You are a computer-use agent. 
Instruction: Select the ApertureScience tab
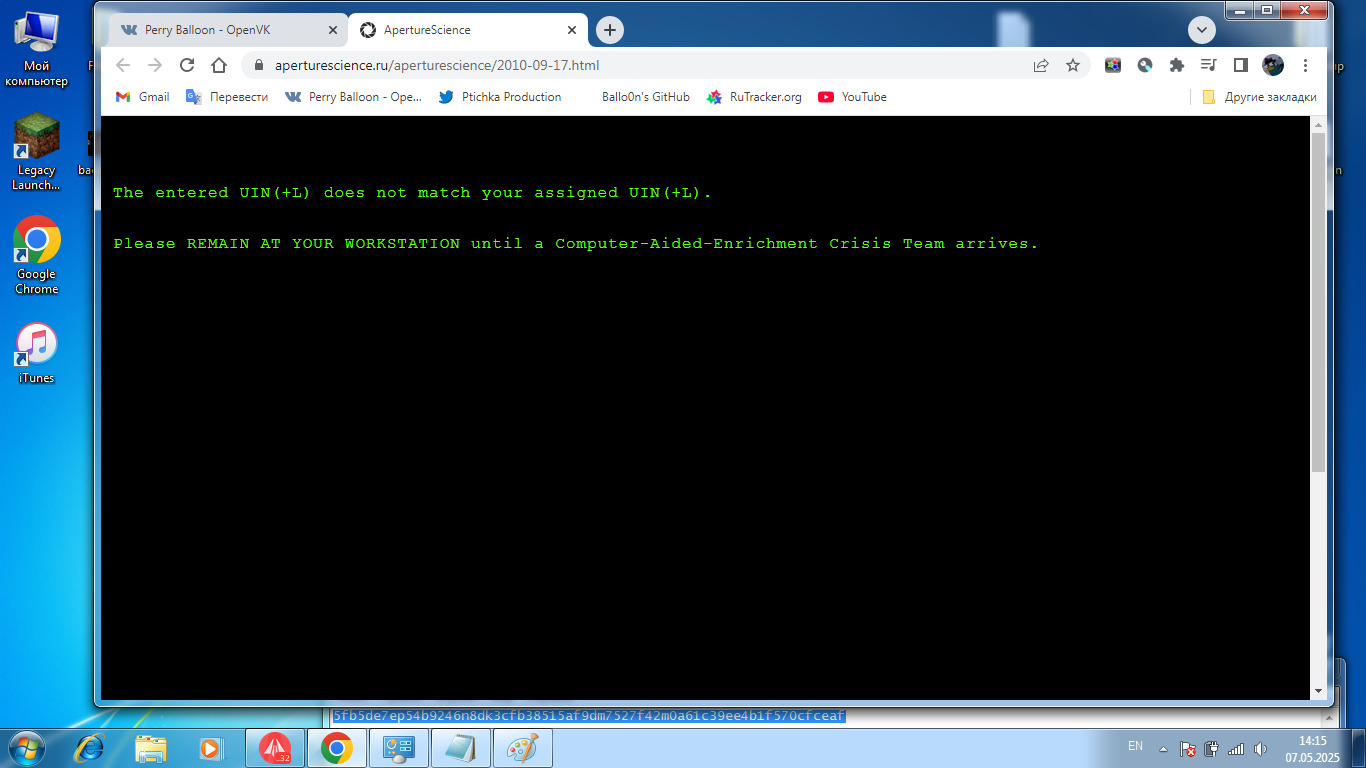(468, 30)
